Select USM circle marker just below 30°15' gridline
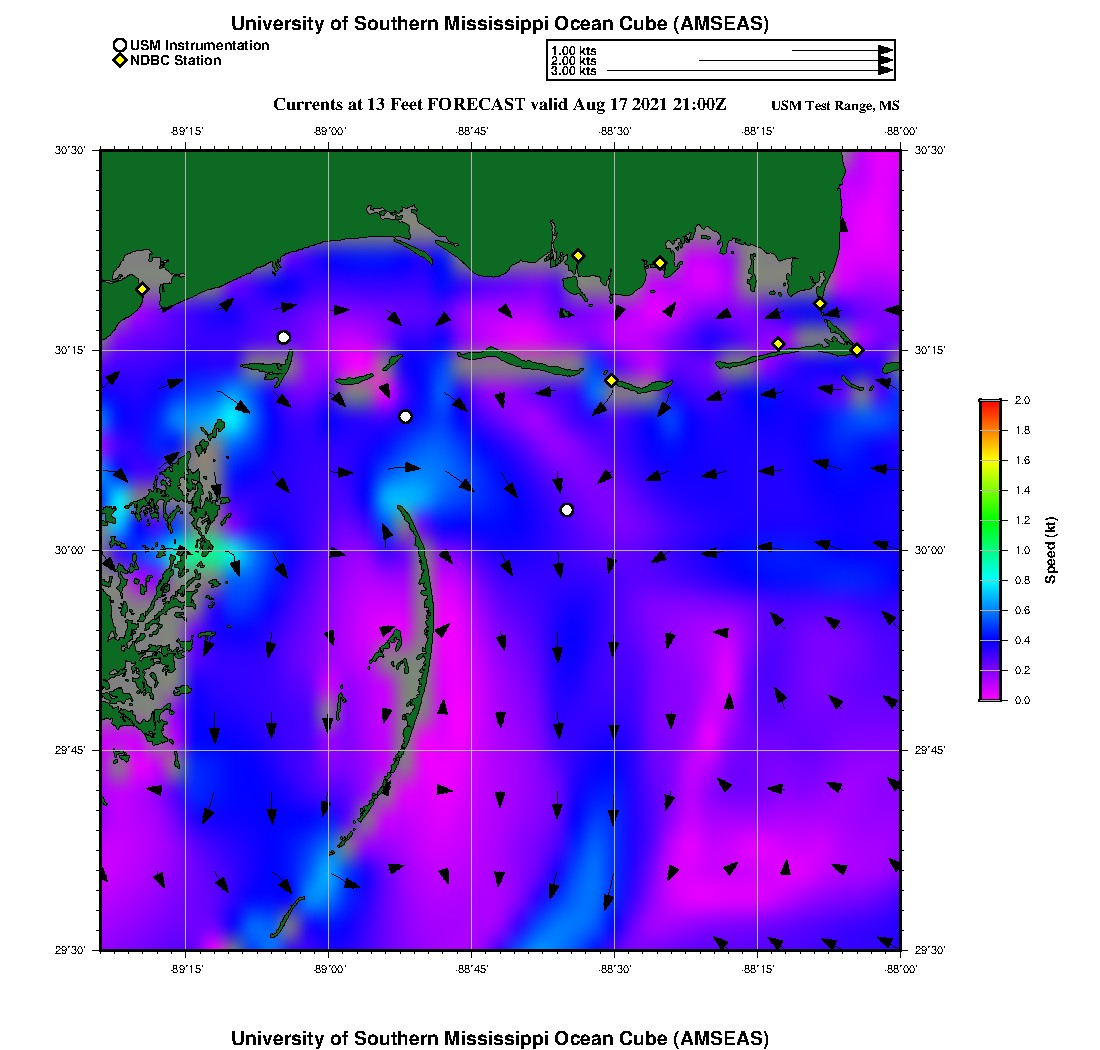 [x=405, y=416]
